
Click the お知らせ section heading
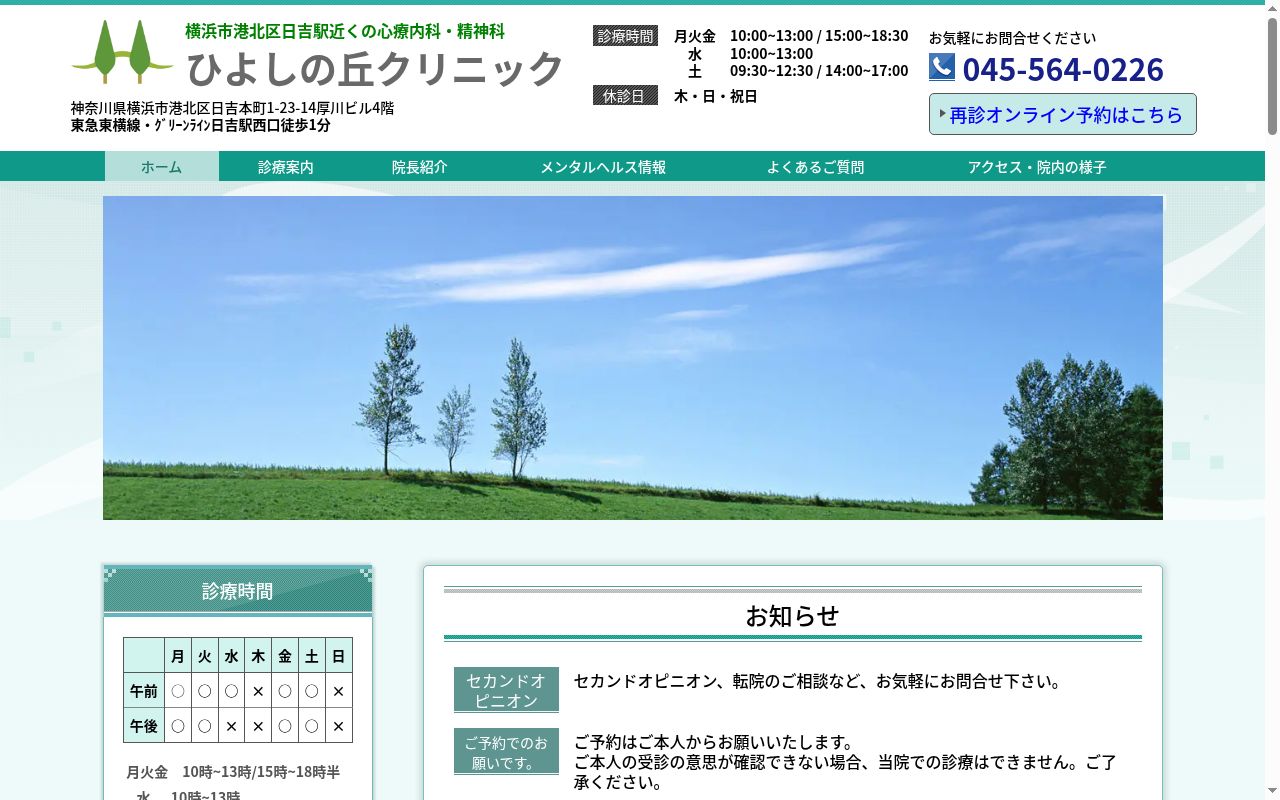pyautogui.click(x=793, y=615)
